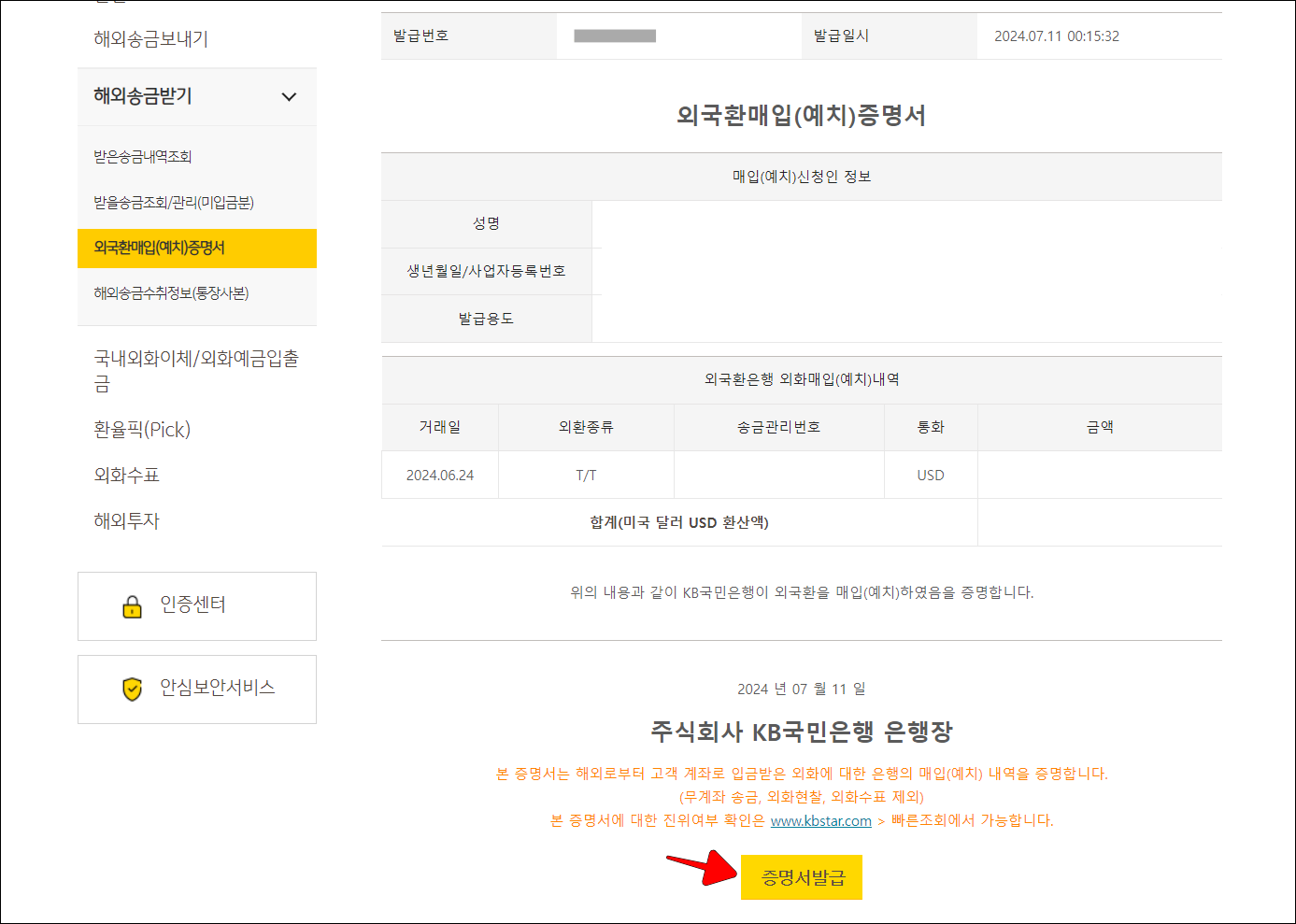
Task: Open 해외송금보내기 menu
Action: click(x=150, y=39)
